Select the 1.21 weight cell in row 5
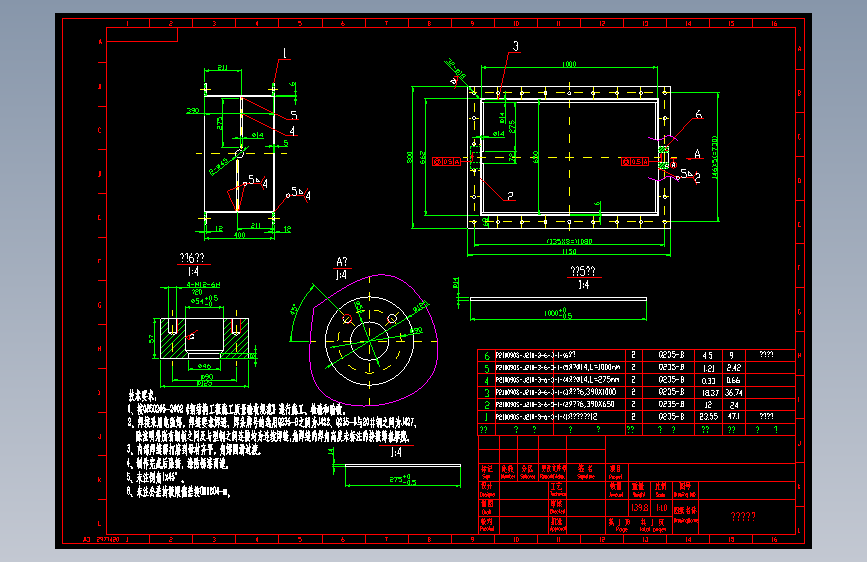This screenshot has height=562, width=867. point(709,368)
